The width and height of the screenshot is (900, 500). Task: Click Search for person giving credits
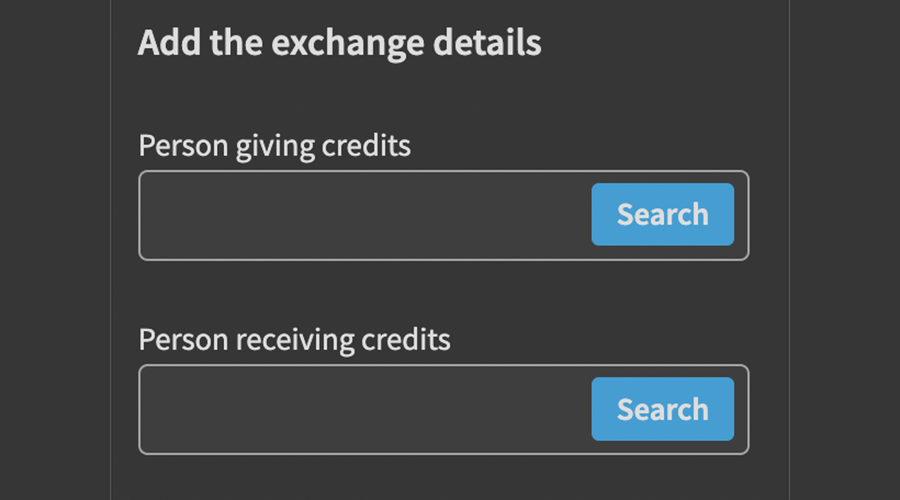662,215
